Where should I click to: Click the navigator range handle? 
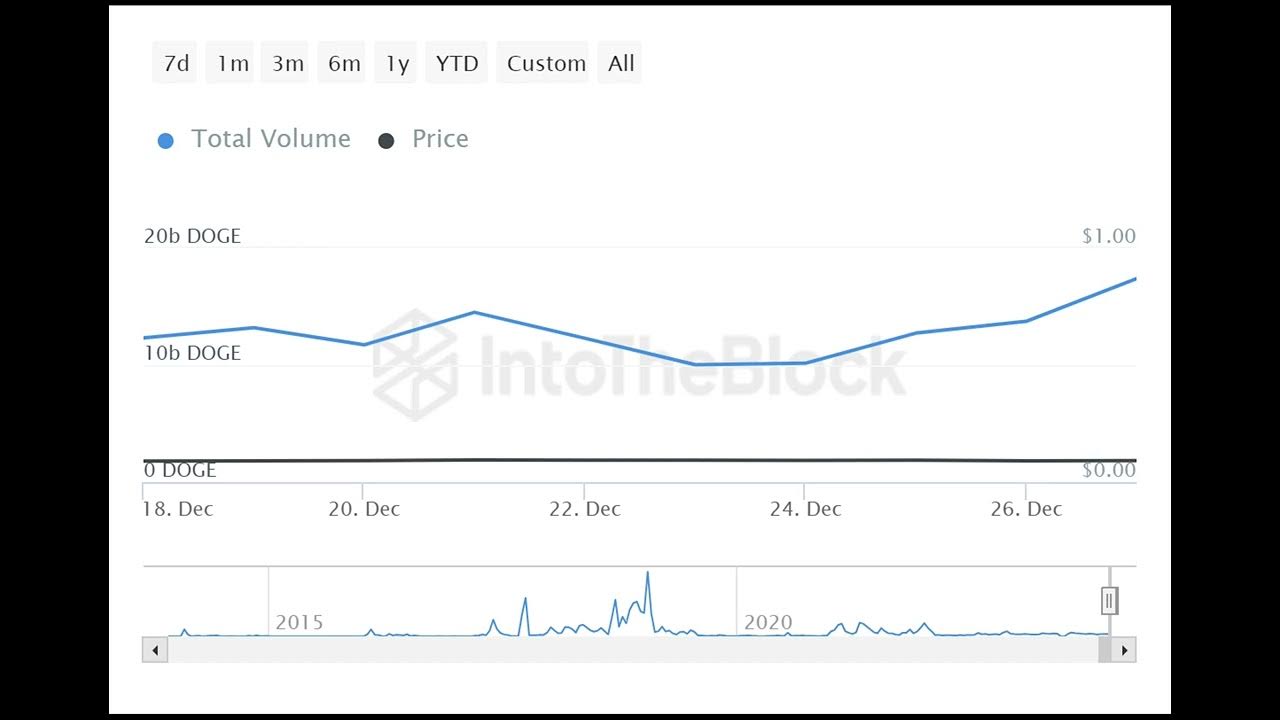point(1109,601)
